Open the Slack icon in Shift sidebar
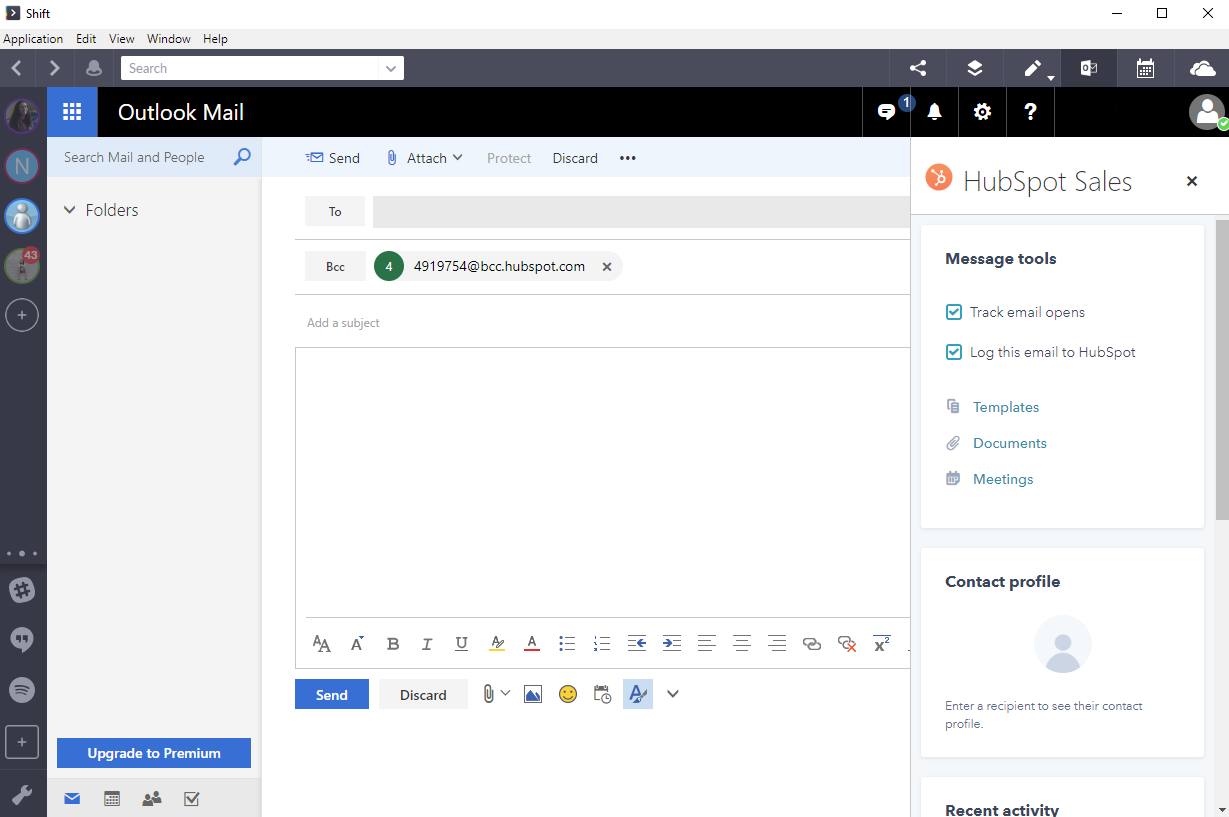 click(22, 590)
